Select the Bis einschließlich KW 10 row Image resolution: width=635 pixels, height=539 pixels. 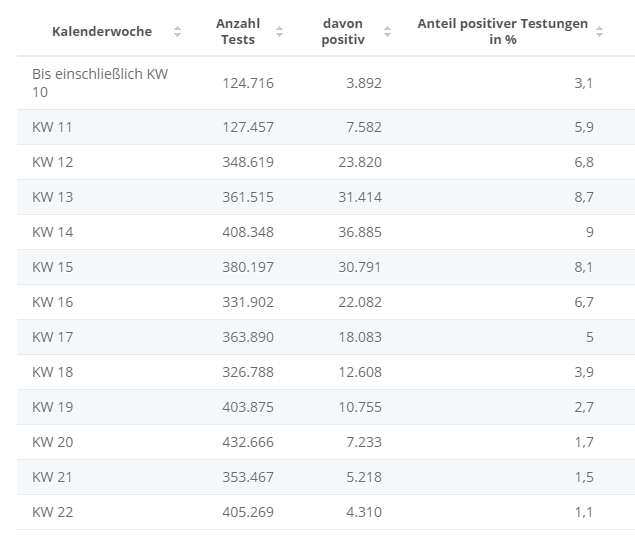(x=99, y=83)
